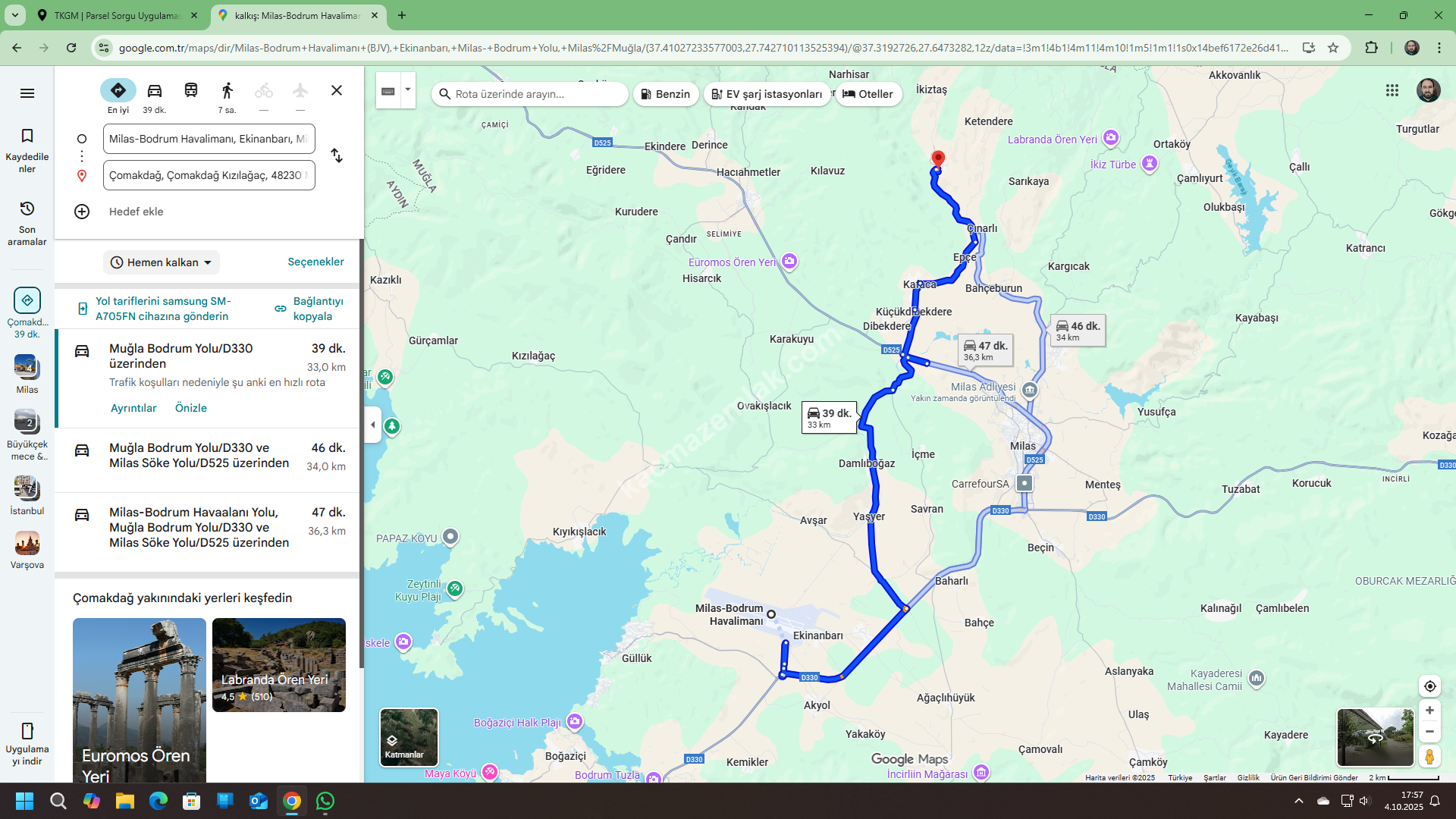
Task: Select the driving travel mode icon
Action: click(x=155, y=91)
